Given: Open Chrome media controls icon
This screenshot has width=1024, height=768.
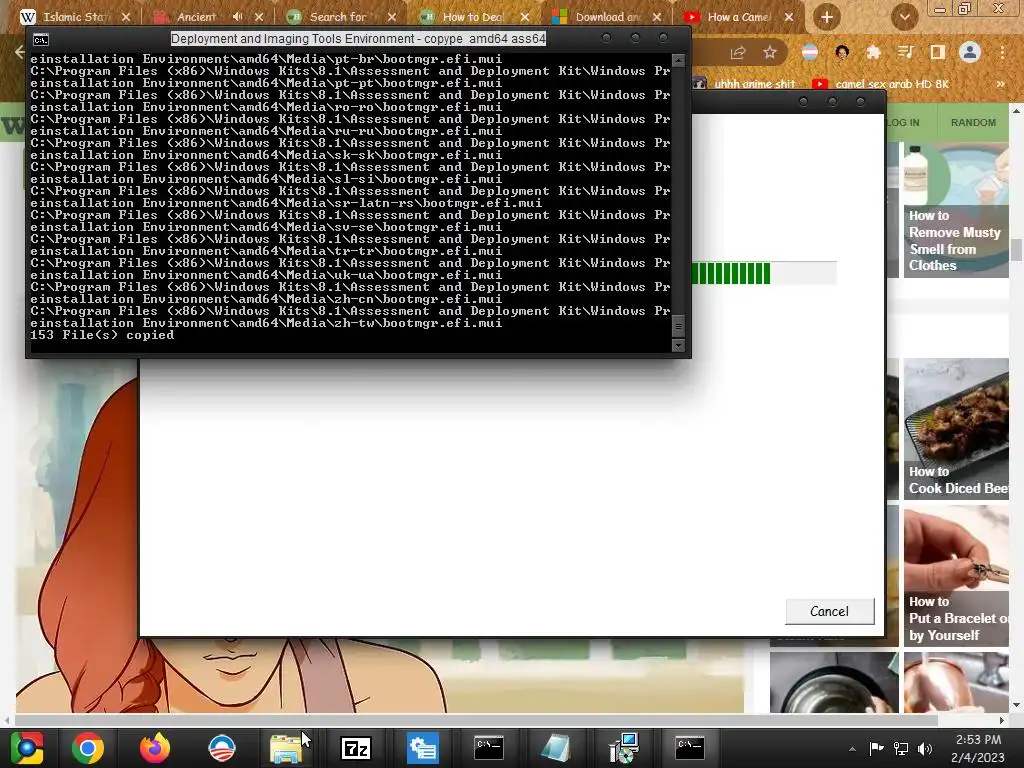Looking at the screenshot, I should [905, 52].
